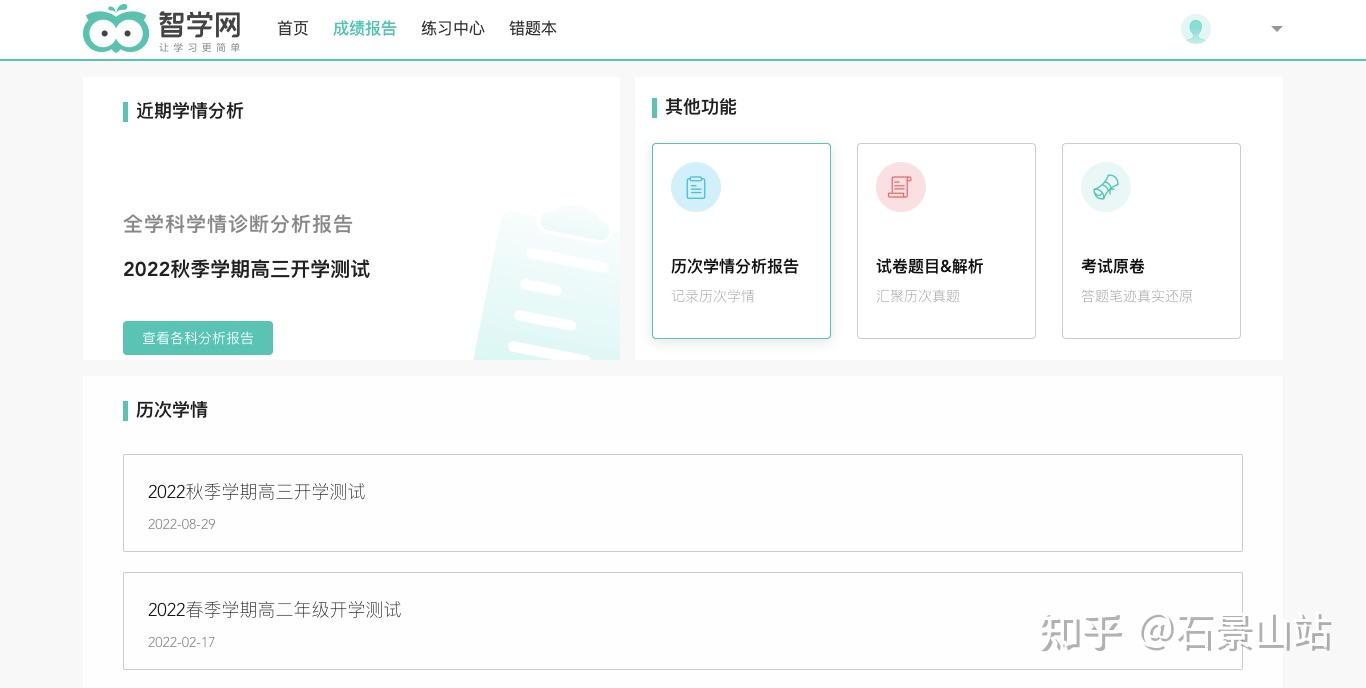Open the 练习中心 menu item
Screen dimensions: 1366x688
(453, 29)
